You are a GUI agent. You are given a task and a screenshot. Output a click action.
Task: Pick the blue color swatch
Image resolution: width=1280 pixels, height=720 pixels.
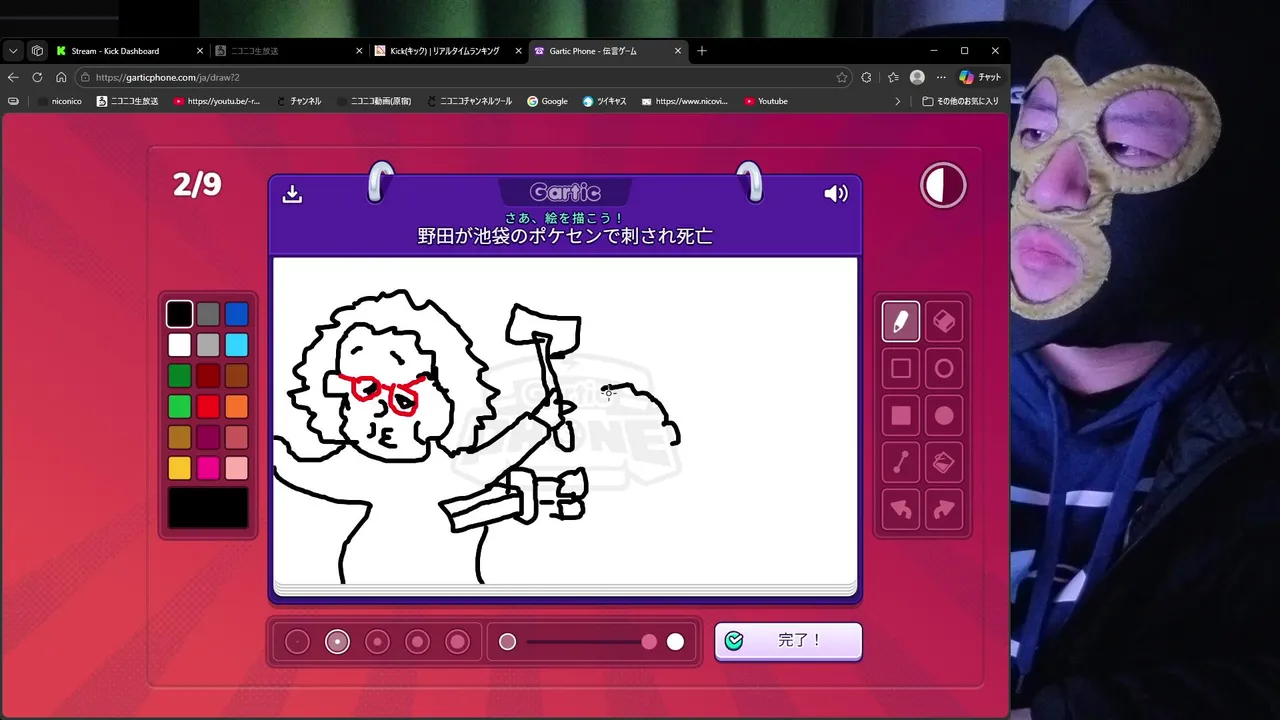[x=236, y=314]
